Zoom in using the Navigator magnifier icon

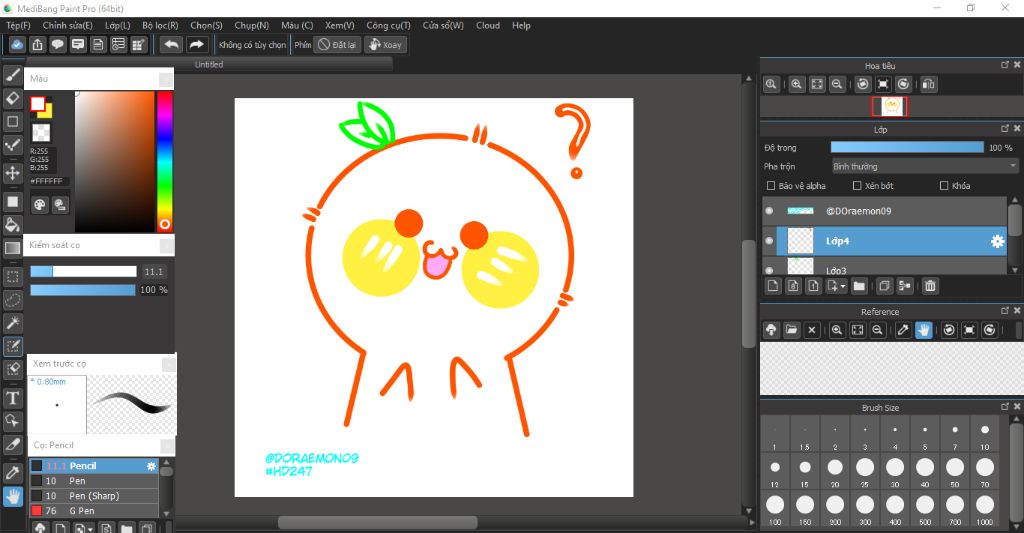(x=797, y=85)
